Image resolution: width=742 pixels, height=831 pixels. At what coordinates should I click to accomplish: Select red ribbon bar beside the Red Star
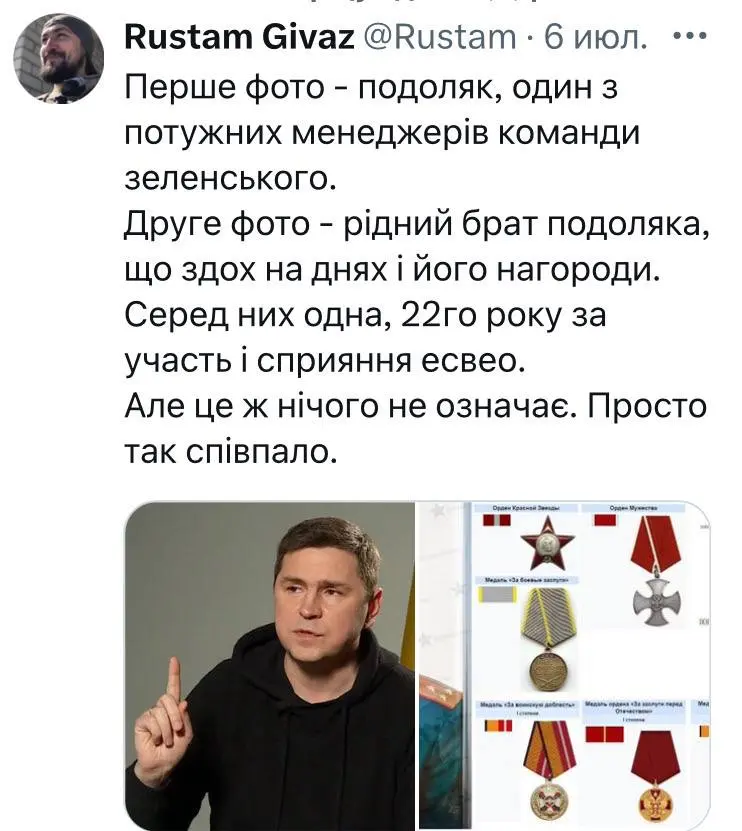[x=497, y=519]
